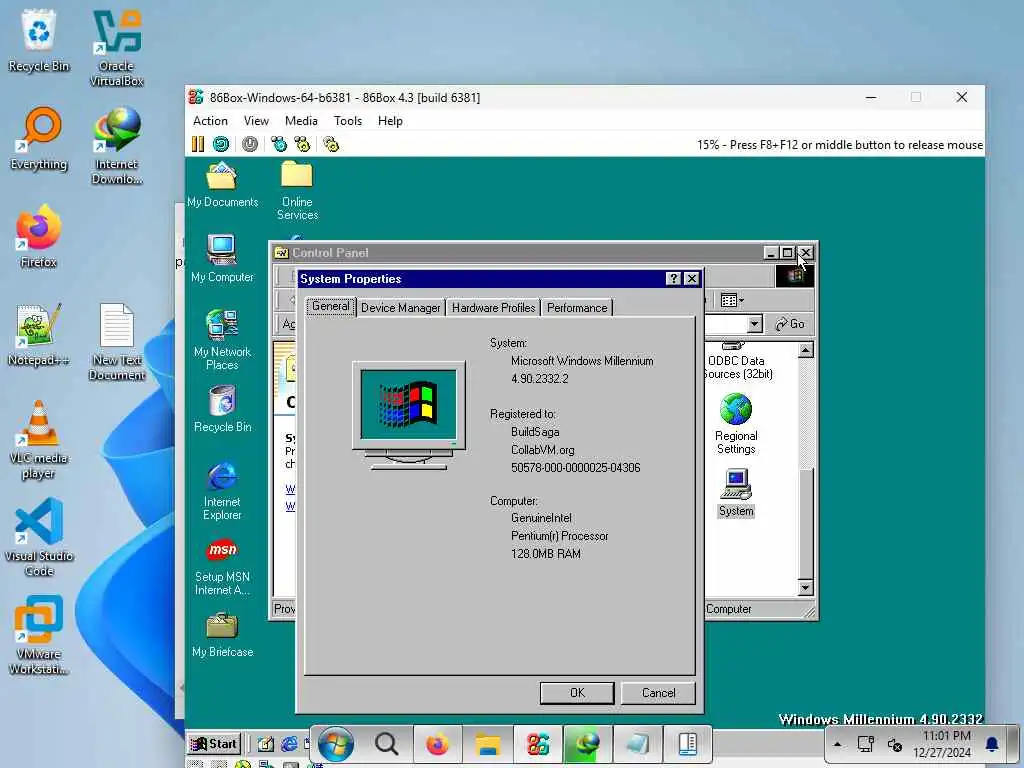Click OK in System Properties

[577, 693]
